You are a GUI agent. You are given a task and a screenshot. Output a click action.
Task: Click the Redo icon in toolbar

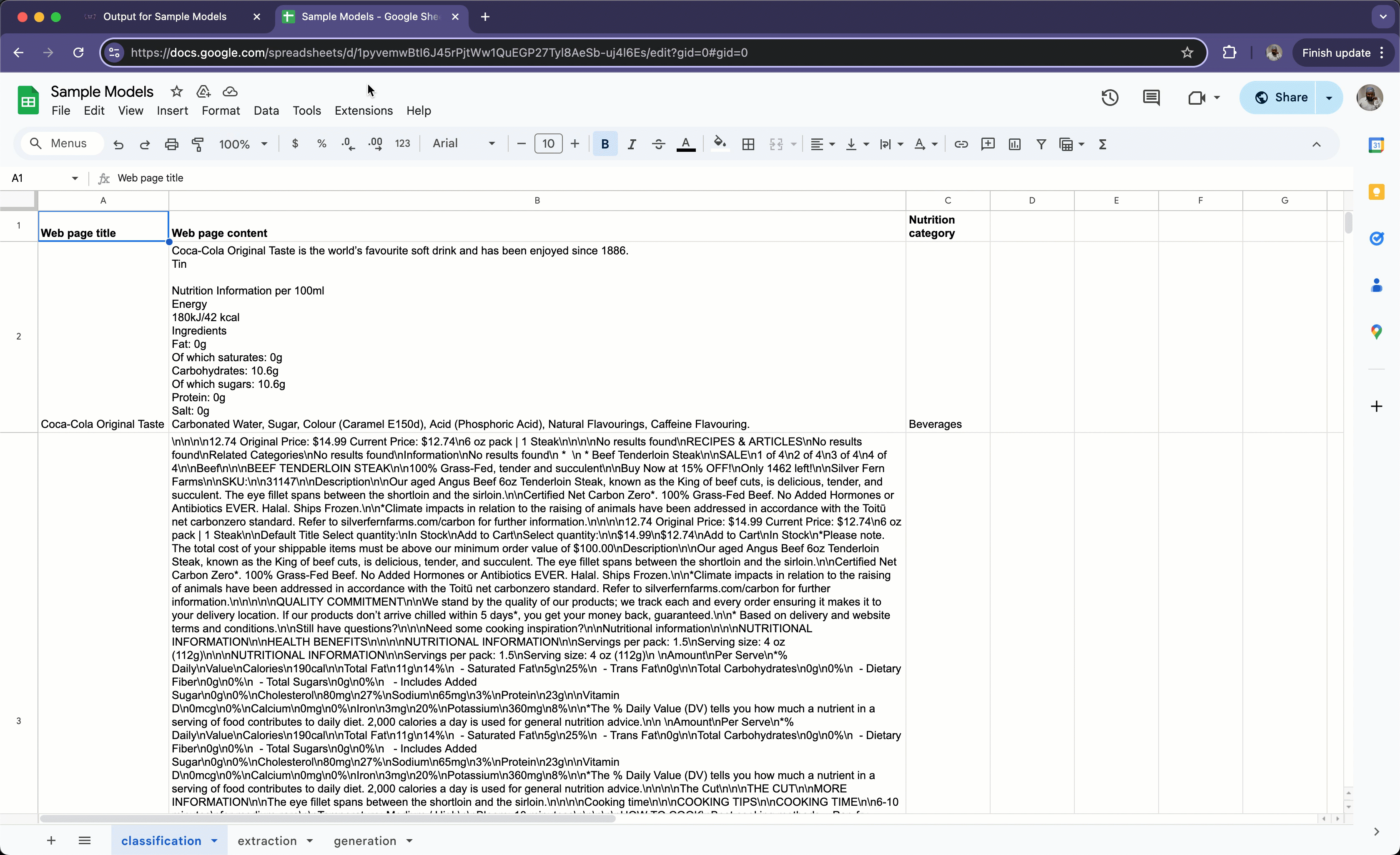[145, 144]
